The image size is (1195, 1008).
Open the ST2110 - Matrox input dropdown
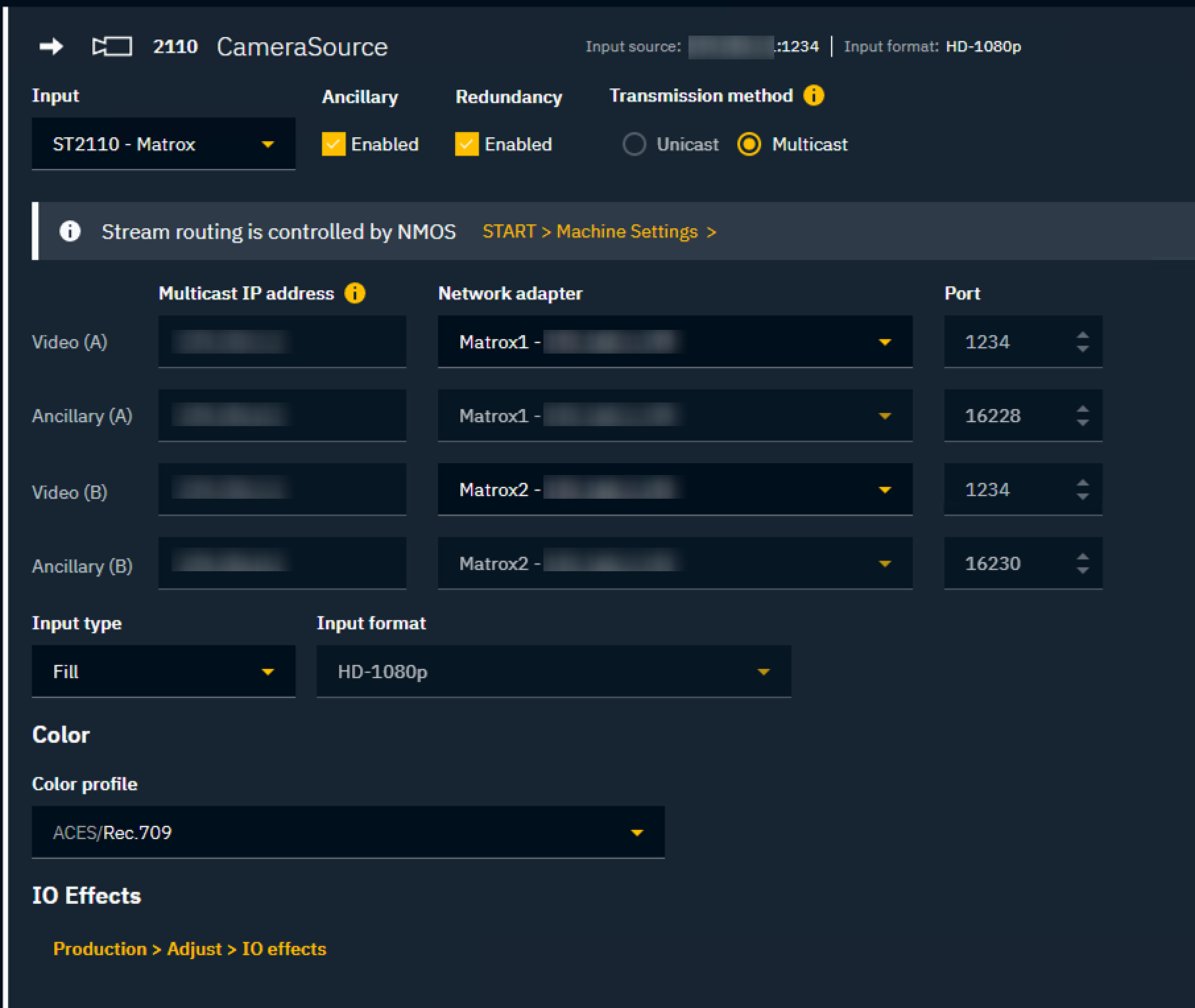pyautogui.click(x=163, y=144)
